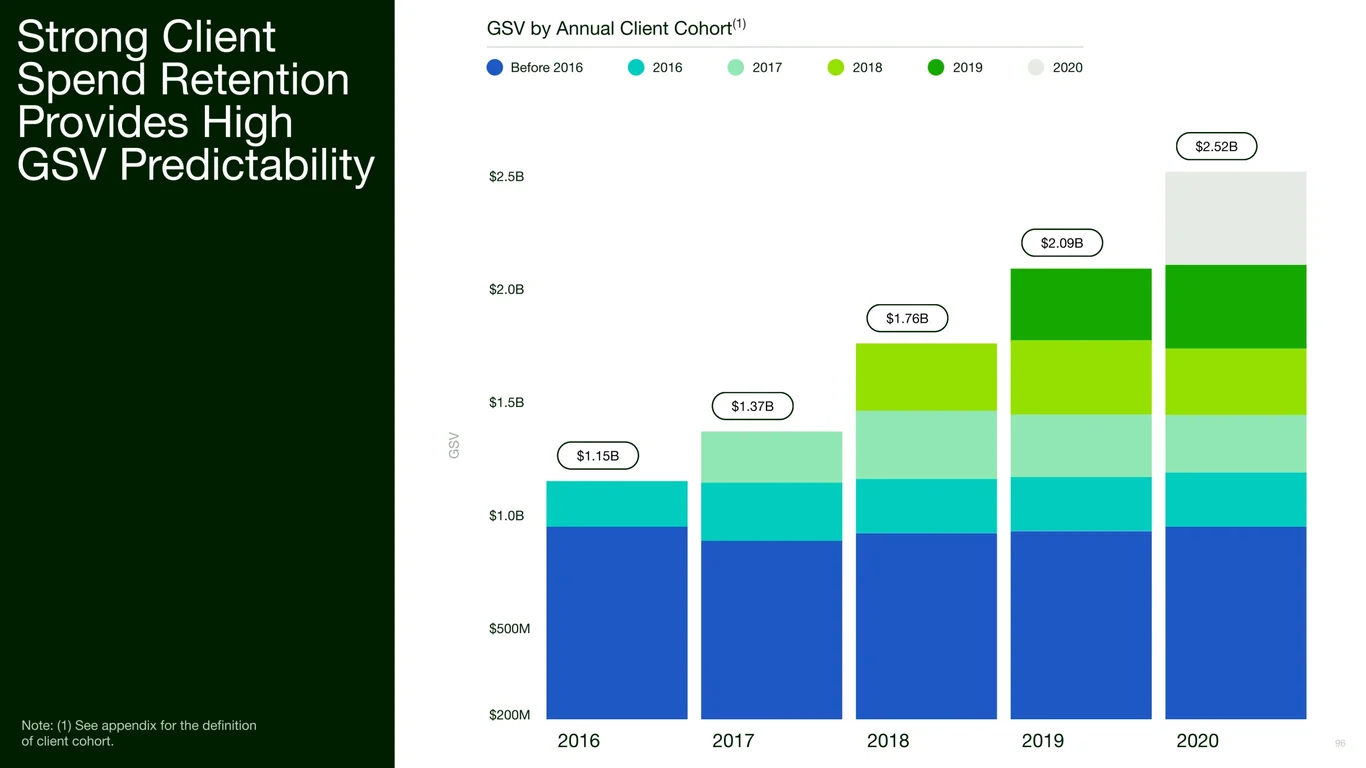Click the 2020 x-axis year label
The width and height of the screenshot is (1366, 768).
[1197, 741]
